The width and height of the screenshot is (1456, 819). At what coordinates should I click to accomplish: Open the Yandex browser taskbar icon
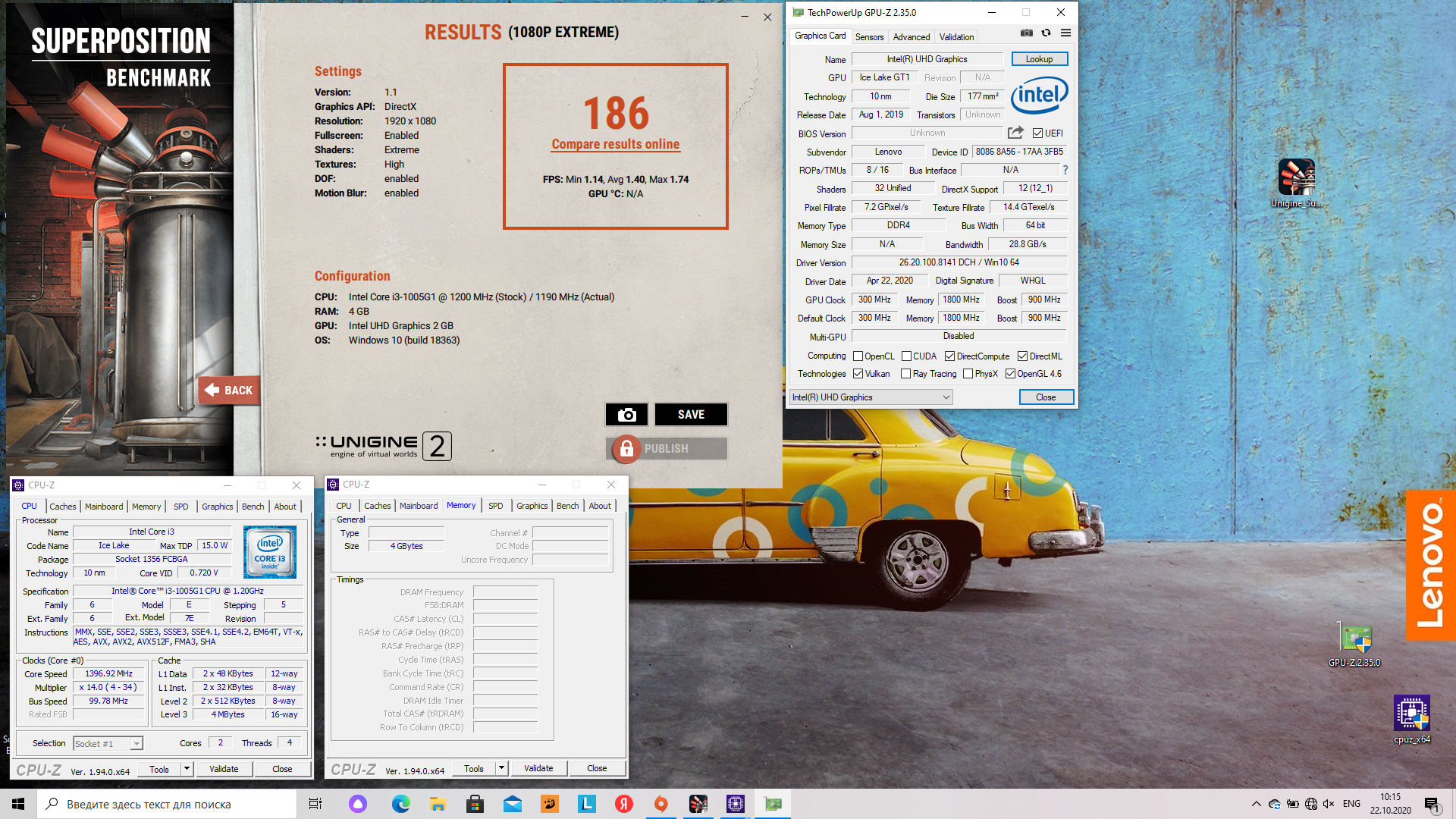pyautogui.click(x=624, y=804)
